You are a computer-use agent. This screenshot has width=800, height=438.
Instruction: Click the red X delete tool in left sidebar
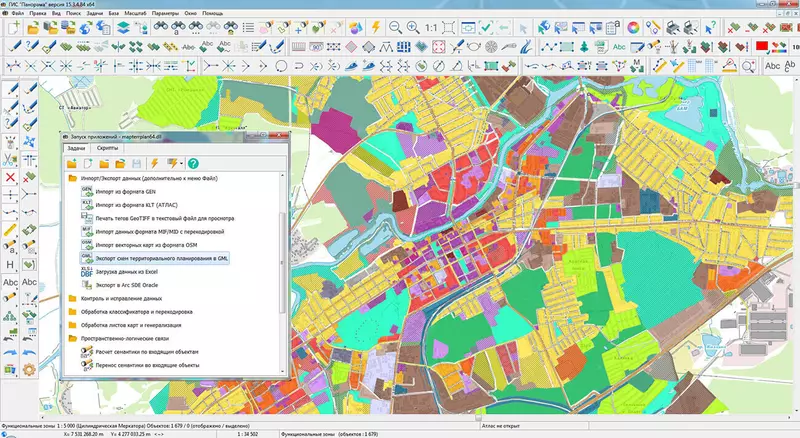point(10,178)
